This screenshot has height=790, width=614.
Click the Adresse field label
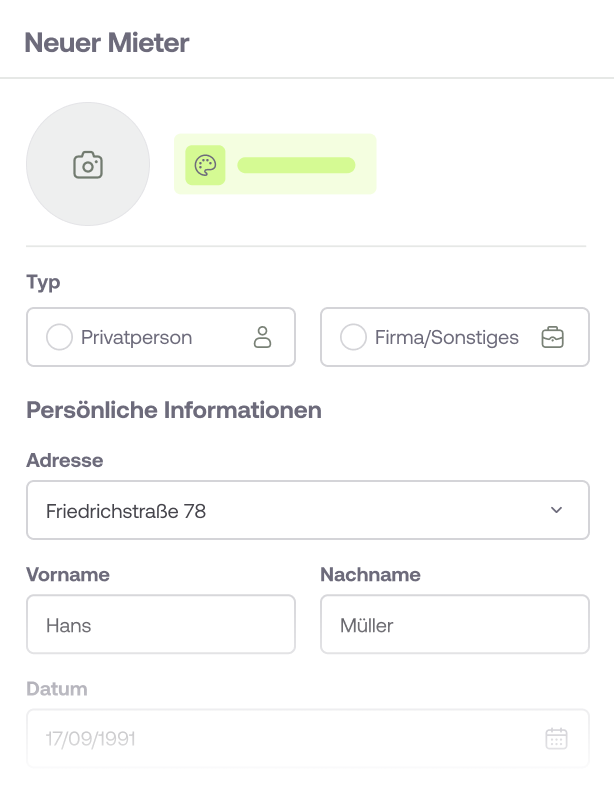click(65, 461)
